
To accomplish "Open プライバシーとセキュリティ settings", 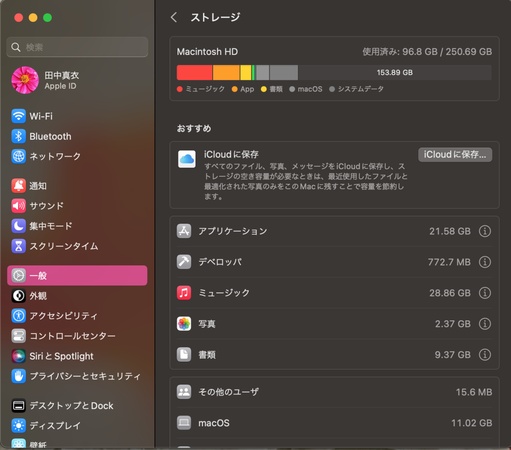I will tap(77, 376).
